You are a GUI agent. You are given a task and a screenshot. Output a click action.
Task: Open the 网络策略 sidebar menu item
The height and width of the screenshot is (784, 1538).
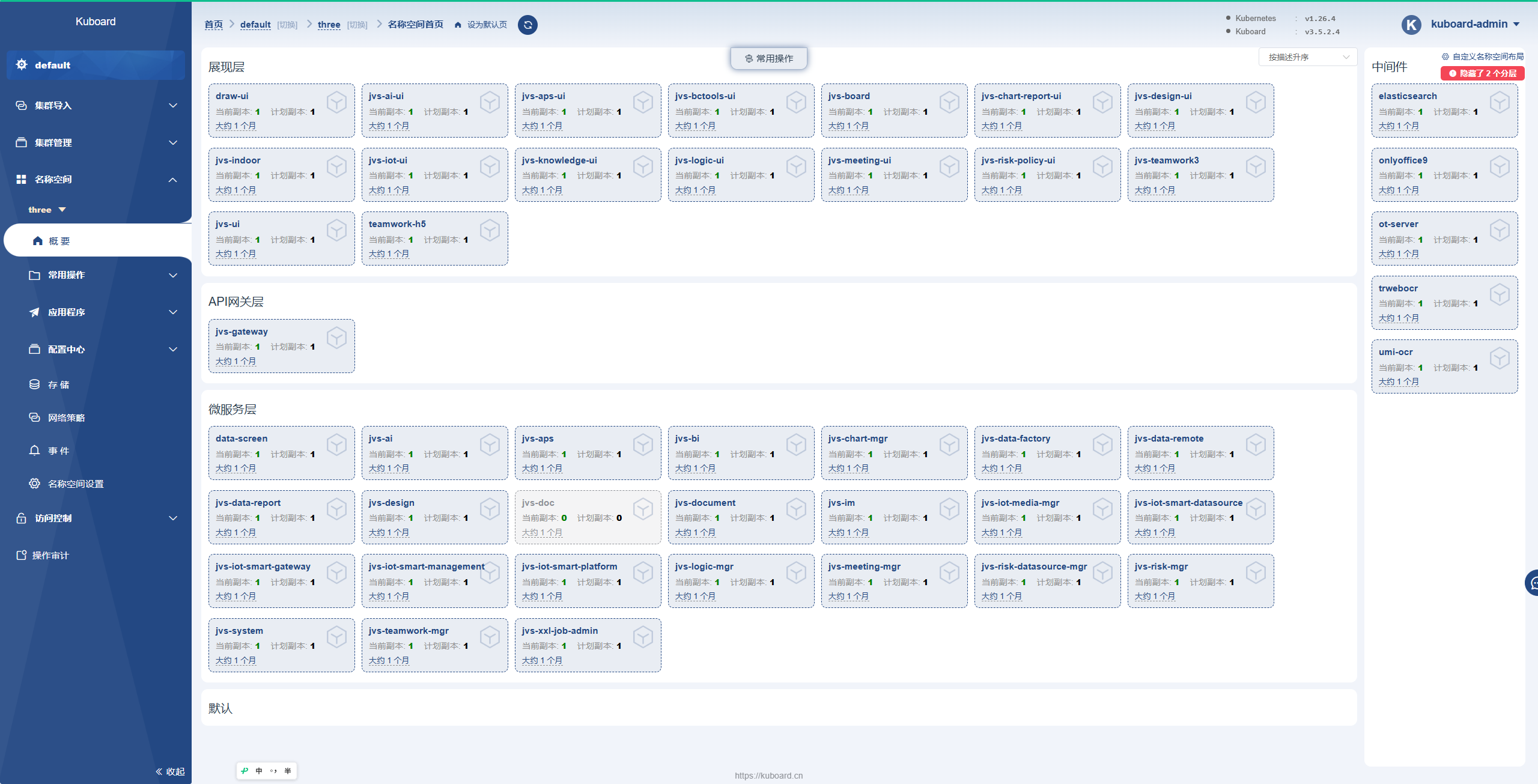click(x=66, y=418)
